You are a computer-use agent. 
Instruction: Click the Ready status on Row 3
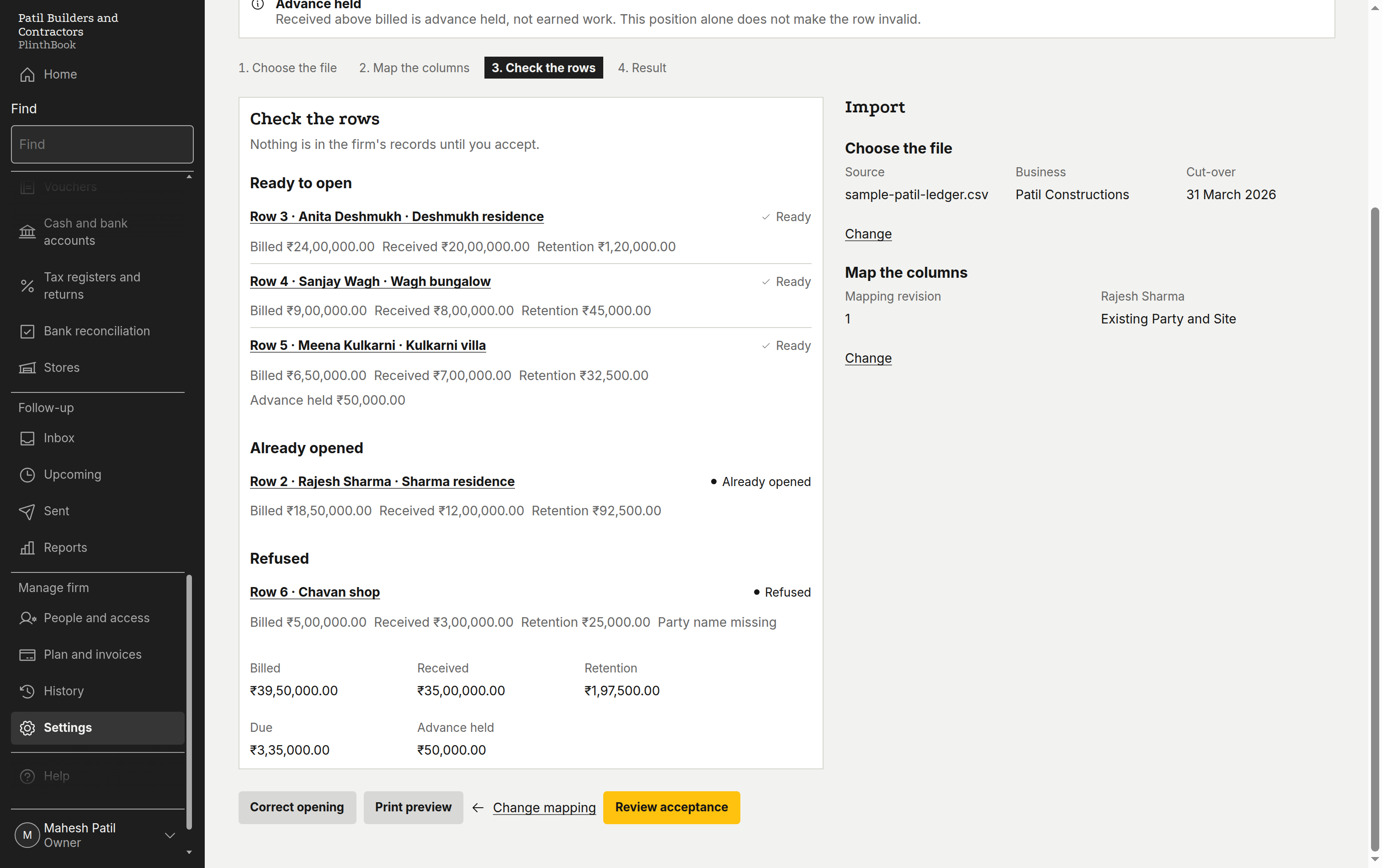pyautogui.click(x=786, y=217)
